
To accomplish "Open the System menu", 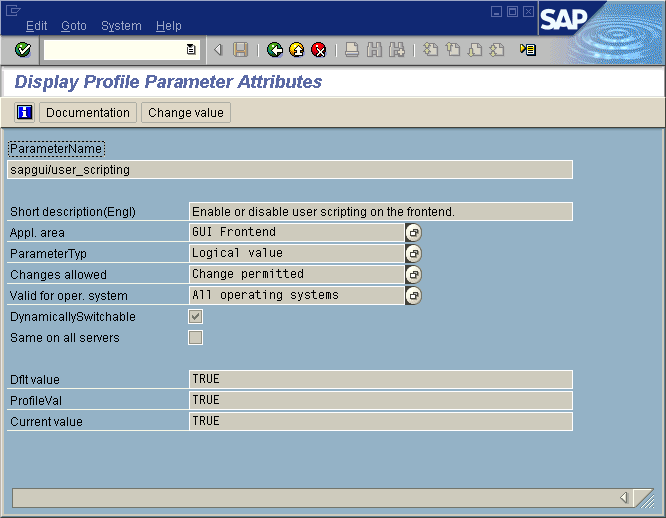I will coord(121,25).
